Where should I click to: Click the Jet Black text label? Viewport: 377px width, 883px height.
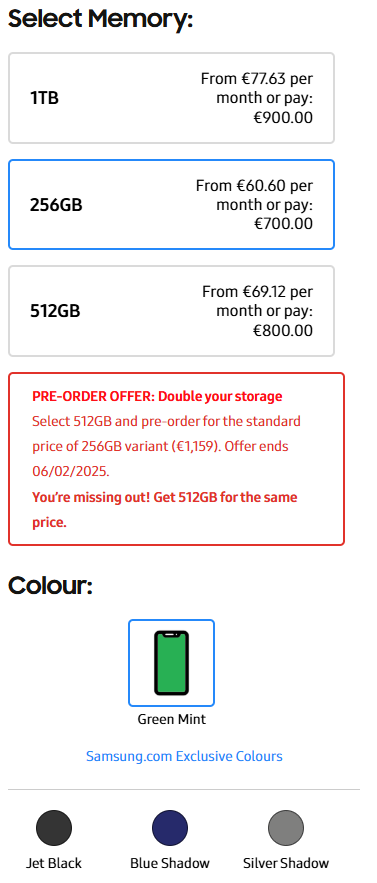tap(54, 863)
